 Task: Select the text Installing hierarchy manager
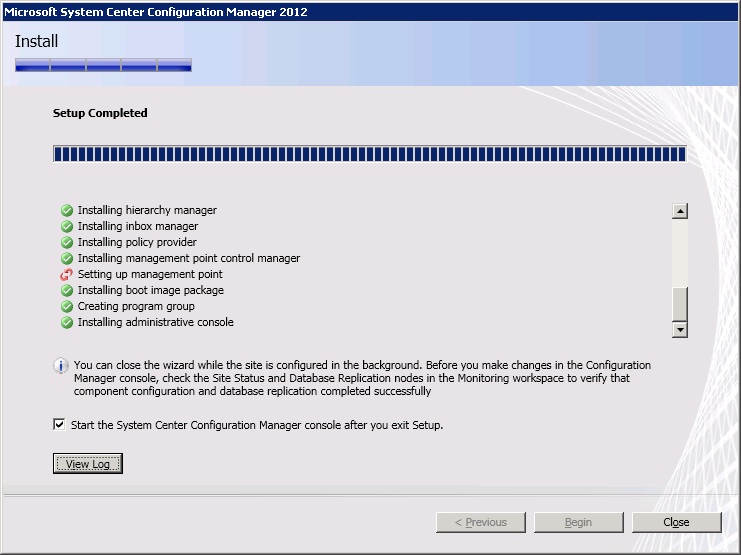tap(147, 210)
